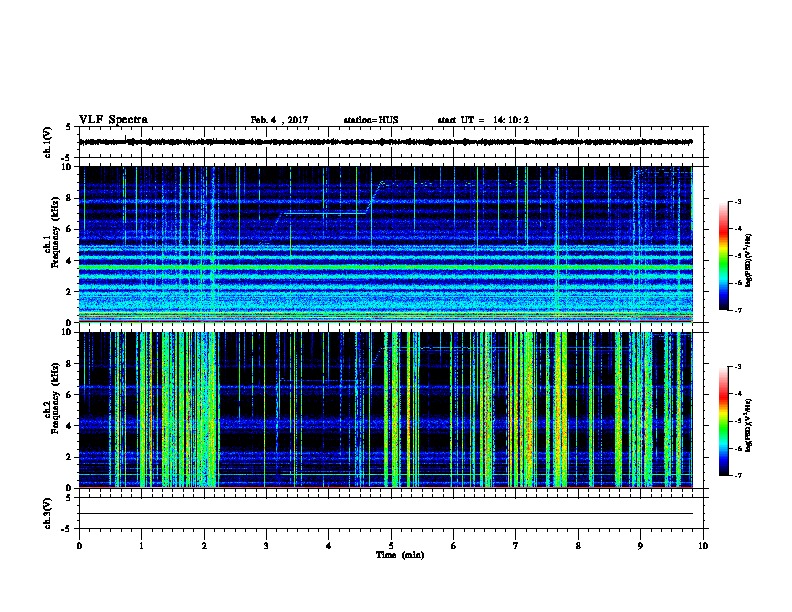Click the log(PSD) label beside the ch.2 color bar
The height and width of the screenshot is (612, 792).
coord(749,425)
